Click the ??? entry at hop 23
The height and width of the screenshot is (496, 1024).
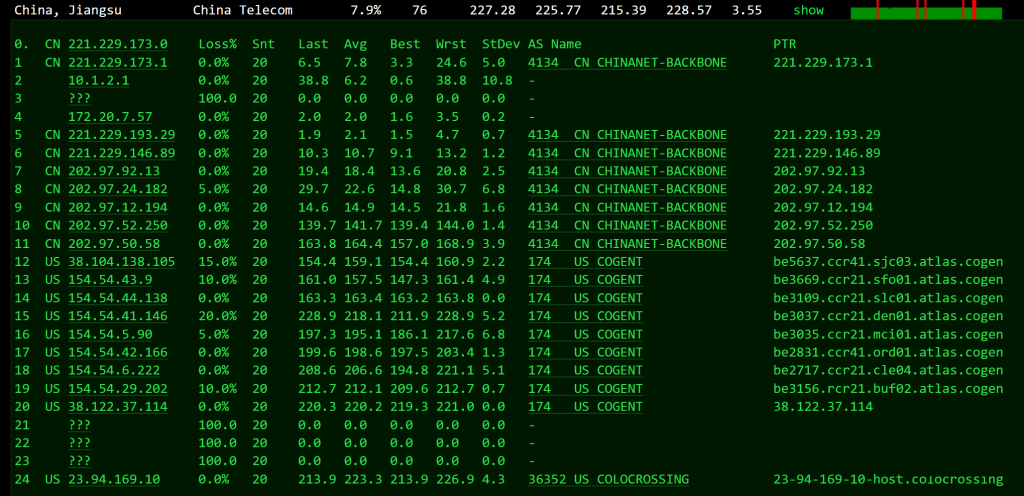pos(79,461)
